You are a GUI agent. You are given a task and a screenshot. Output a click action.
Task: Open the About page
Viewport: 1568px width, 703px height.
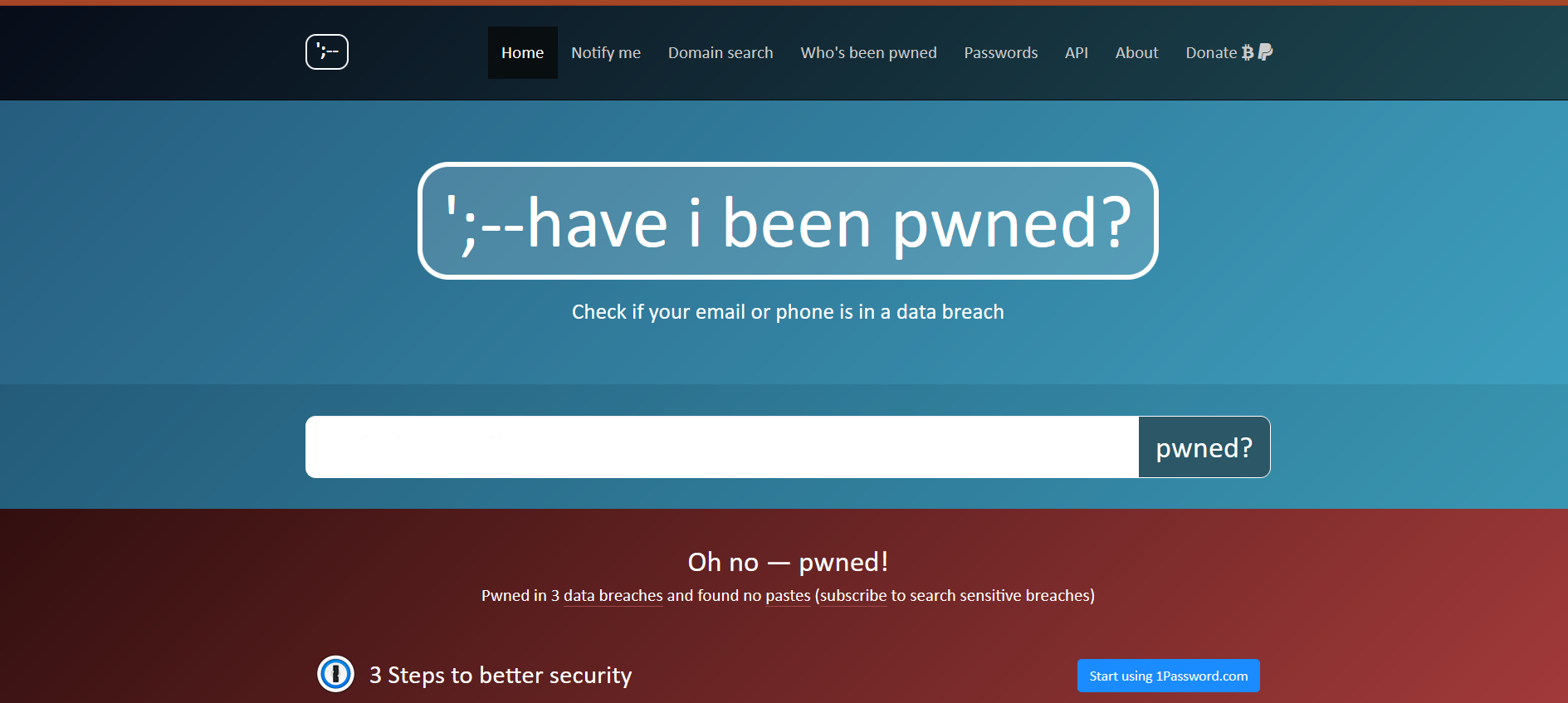point(1136,52)
